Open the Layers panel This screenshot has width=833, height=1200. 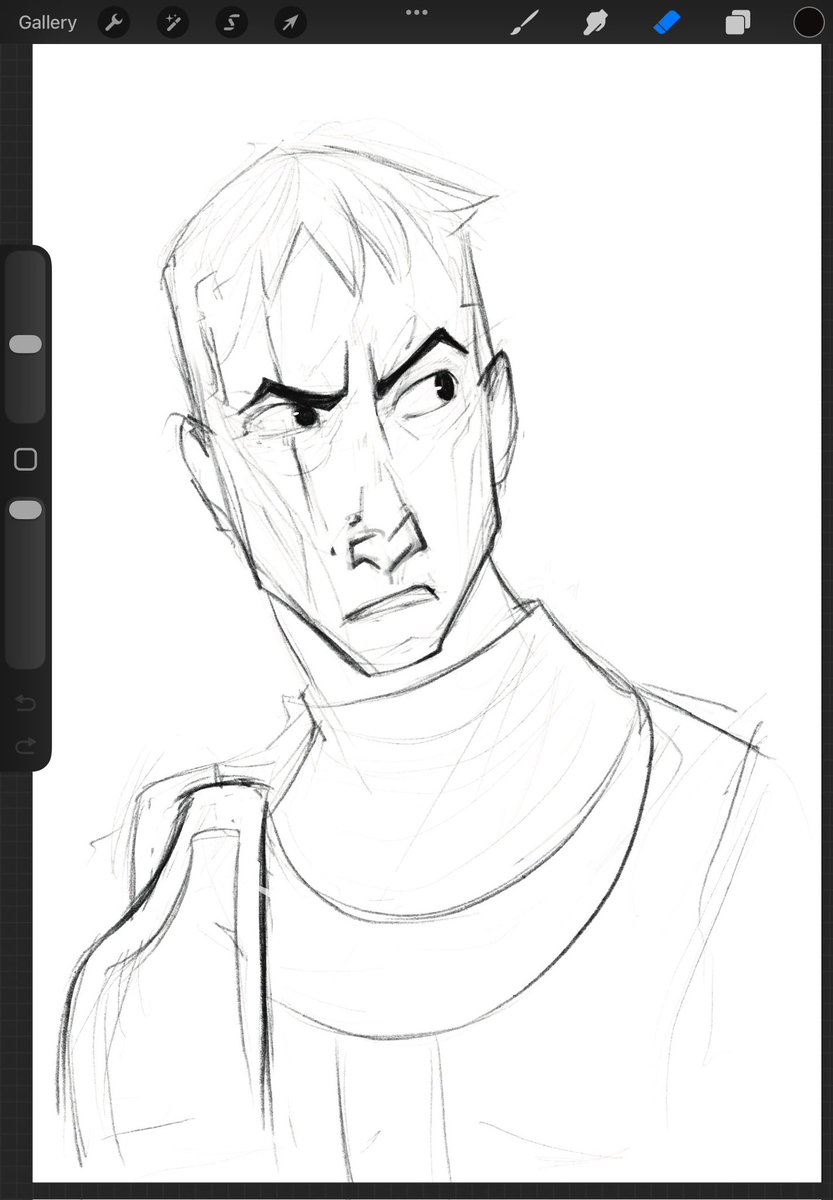pyautogui.click(x=738, y=22)
